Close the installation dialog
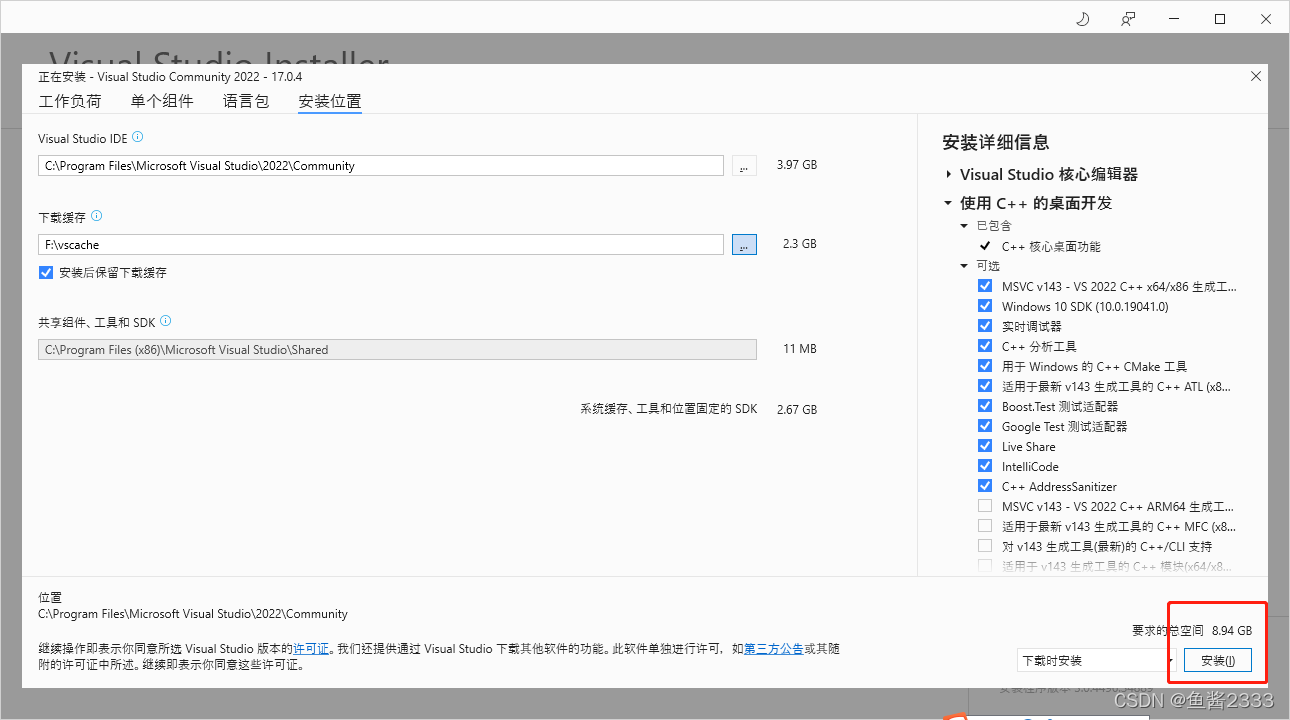The image size is (1290, 720). point(1256,76)
